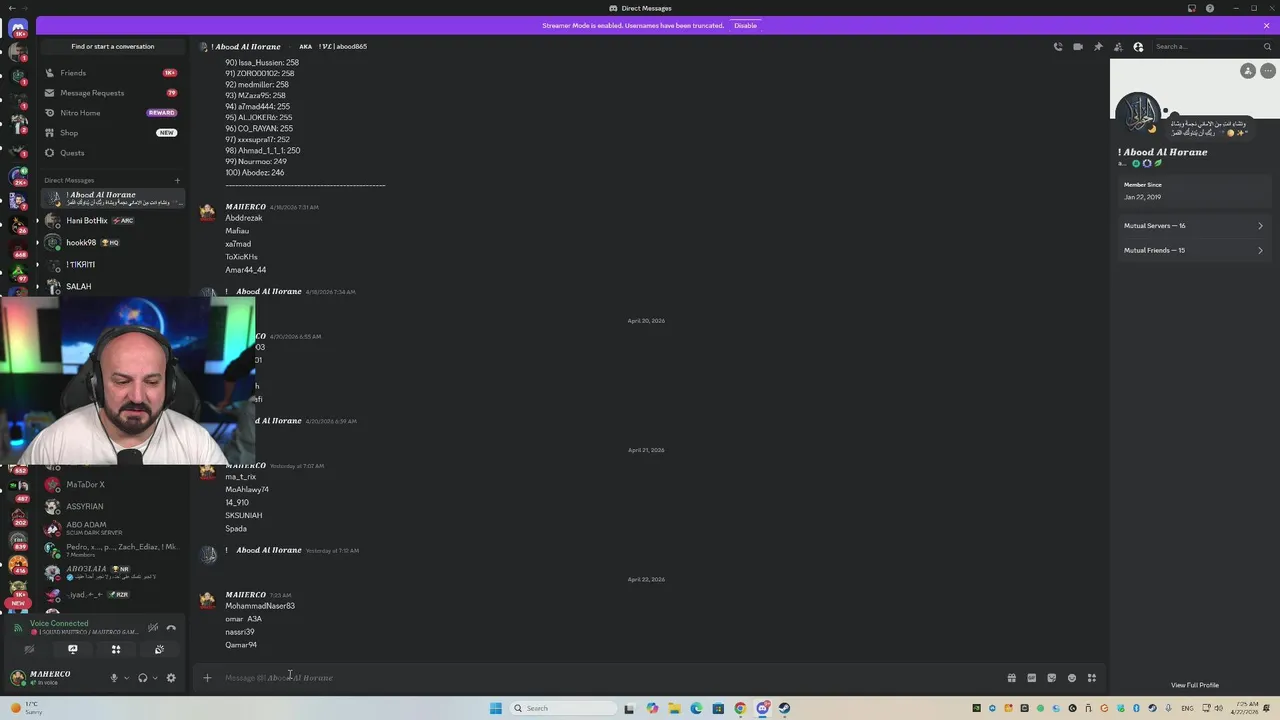The height and width of the screenshot is (720, 1280).
Task: Open SALAH direct message
Action: (112, 286)
